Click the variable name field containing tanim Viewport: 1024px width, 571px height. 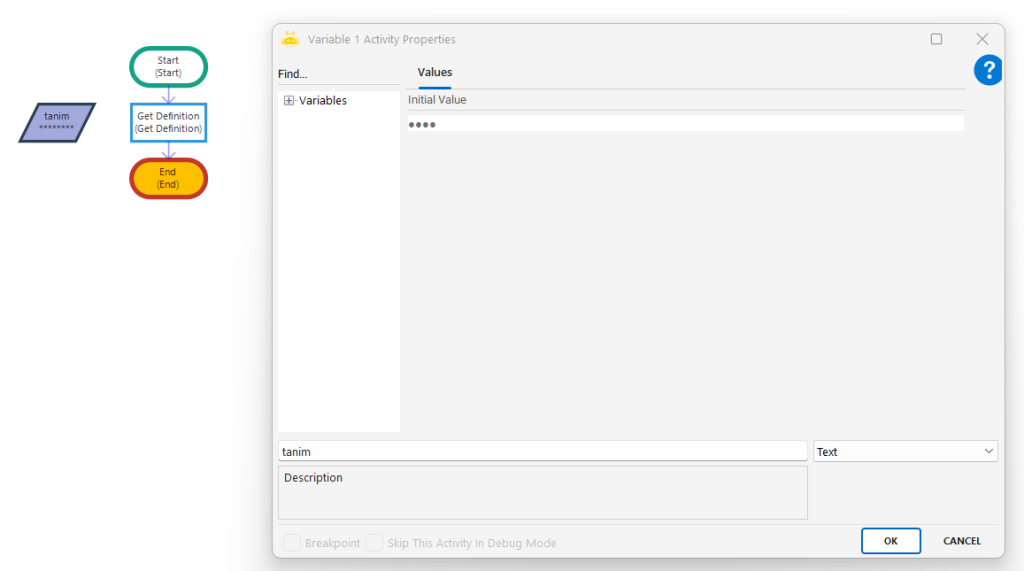(542, 452)
